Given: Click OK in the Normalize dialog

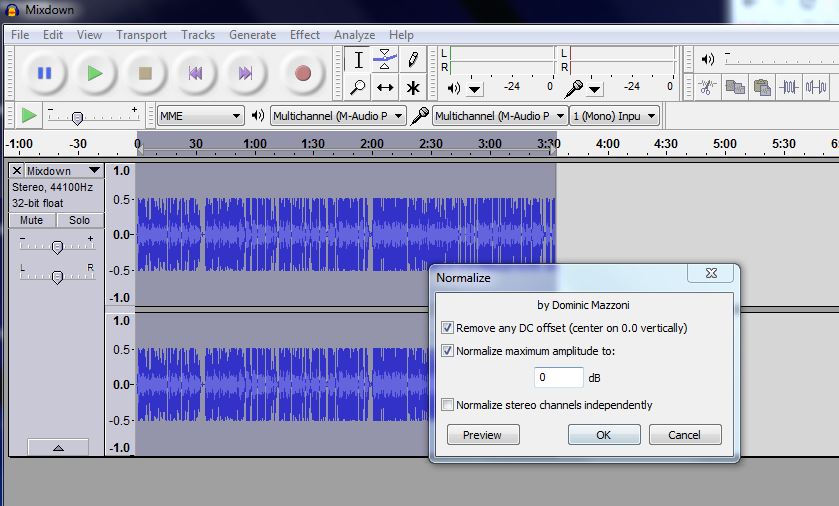Looking at the screenshot, I should (x=604, y=435).
